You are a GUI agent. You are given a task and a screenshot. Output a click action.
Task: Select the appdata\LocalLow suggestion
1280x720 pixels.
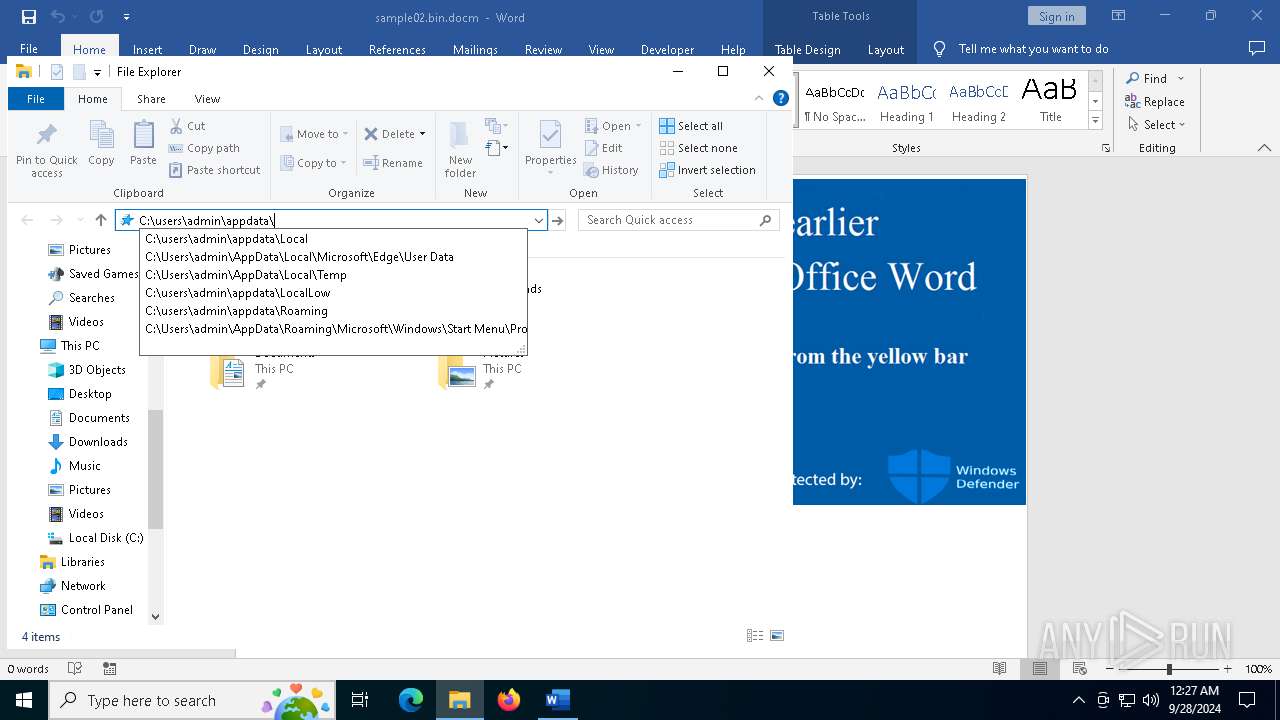point(333,293)
